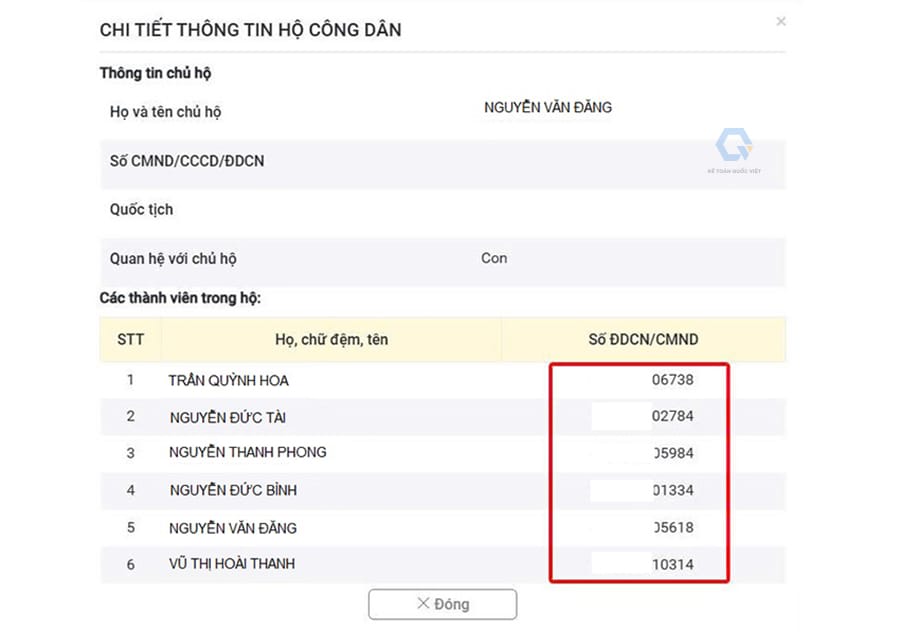Click the ID number ending 06738
900x632 pixels.
tap(672, 380)
